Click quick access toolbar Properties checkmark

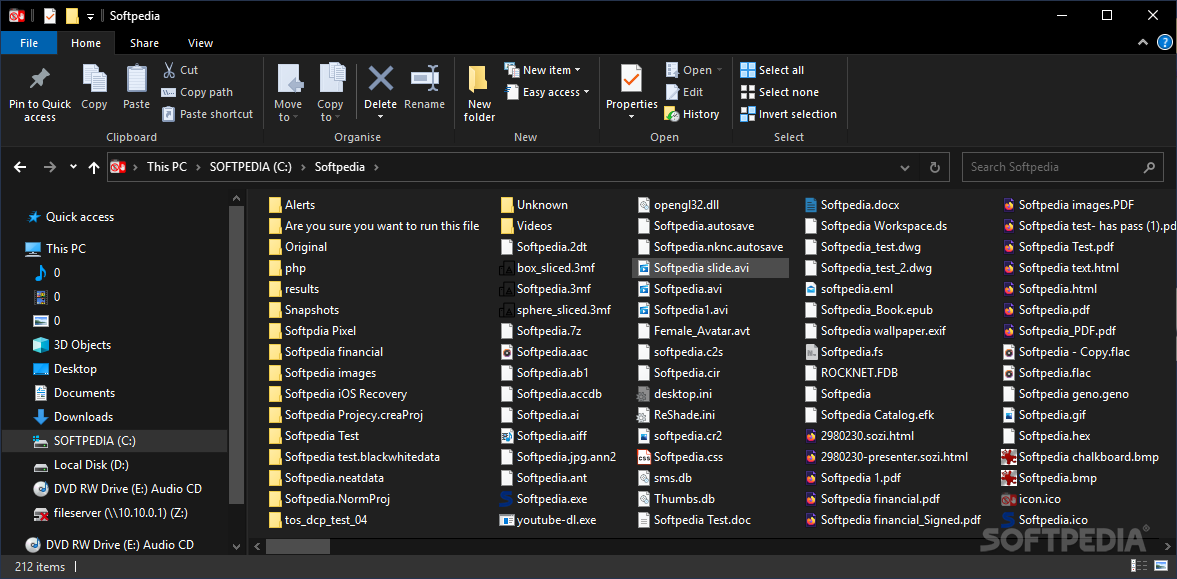pos(50,15)
